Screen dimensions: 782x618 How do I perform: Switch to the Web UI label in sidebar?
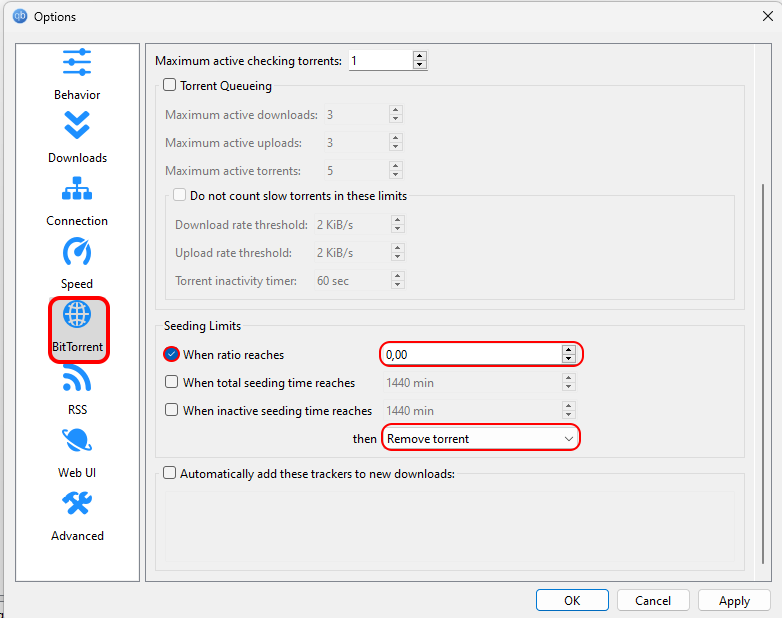click(77, 472)
